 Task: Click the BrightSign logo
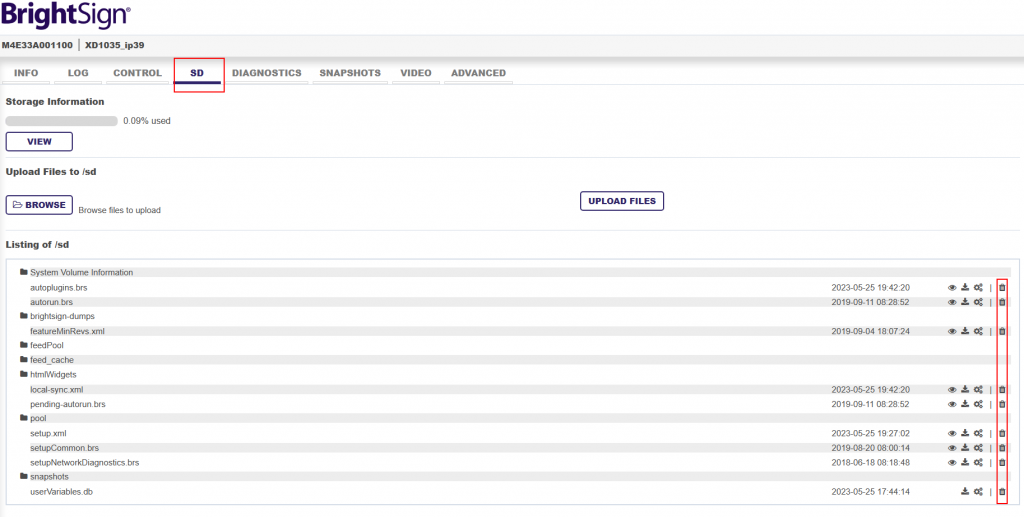(x=65, y=15)
